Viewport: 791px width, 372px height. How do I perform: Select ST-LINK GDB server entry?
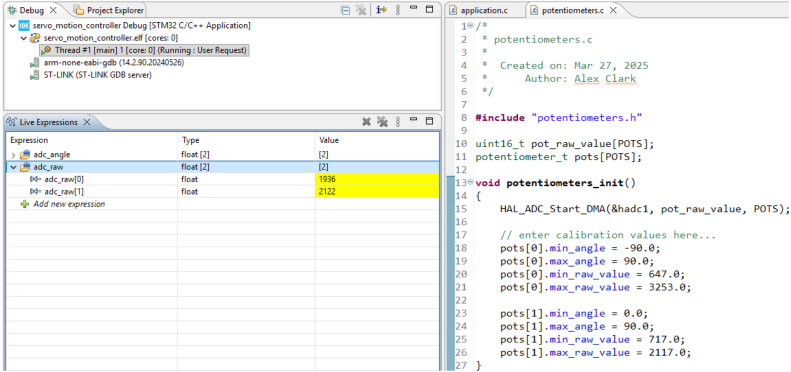coord(98,75)
